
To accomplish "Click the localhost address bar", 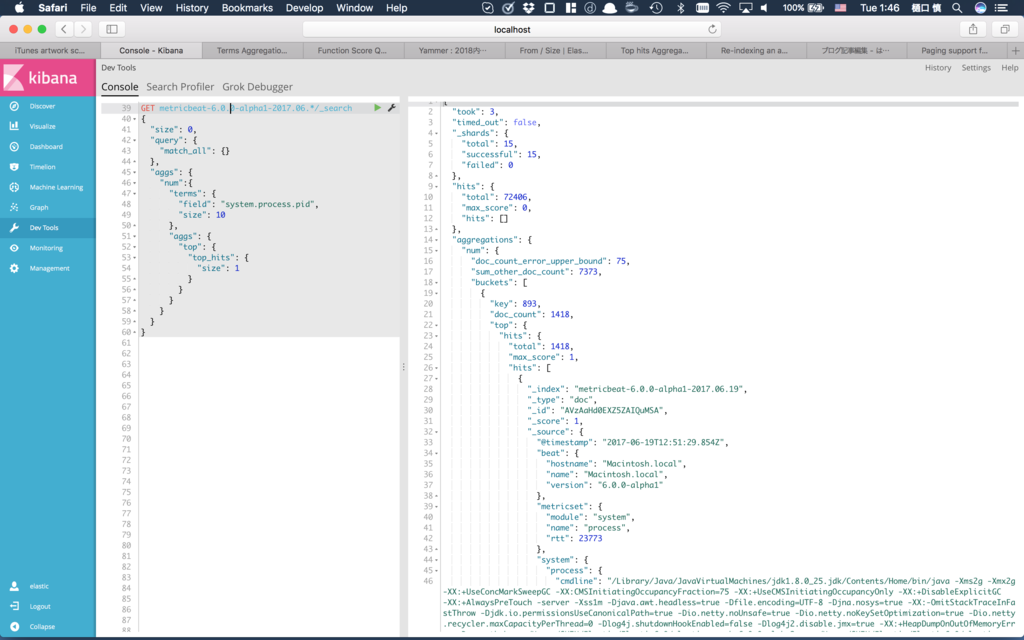I will pos(512,29).
